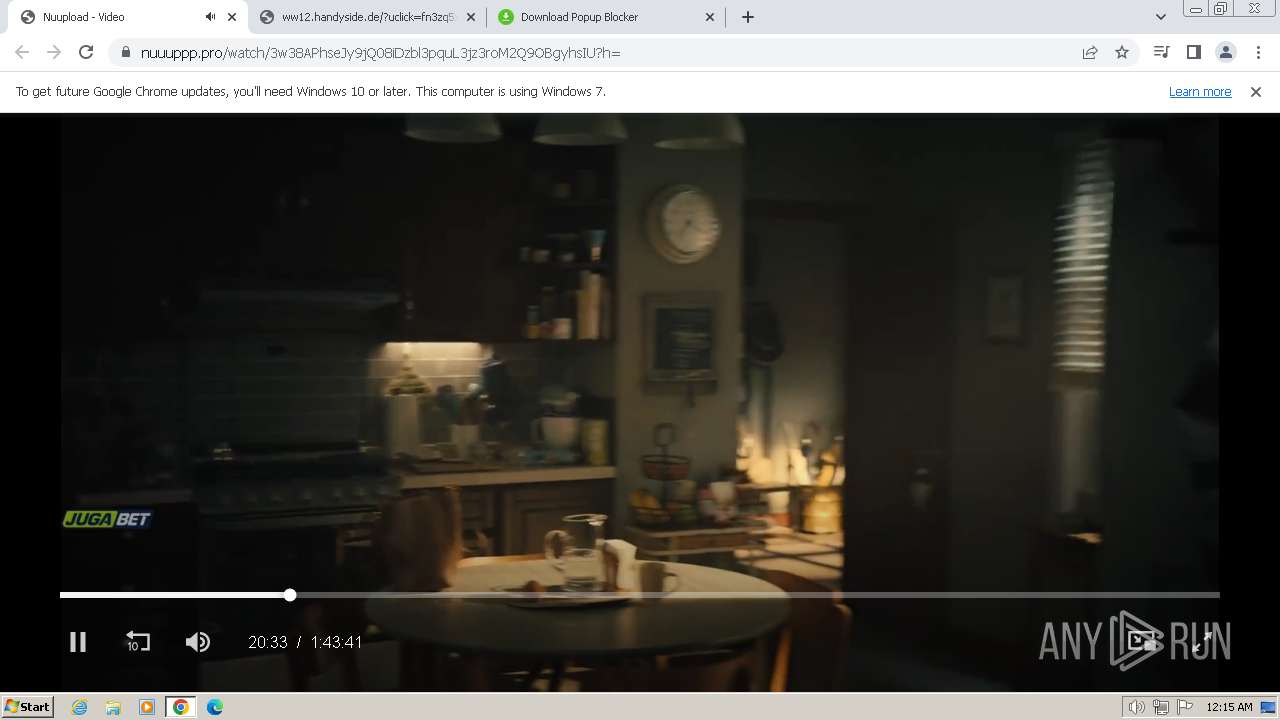Launch Internet Explorer from taskbar
1280x720 pixels.
(x=79, y=707)
